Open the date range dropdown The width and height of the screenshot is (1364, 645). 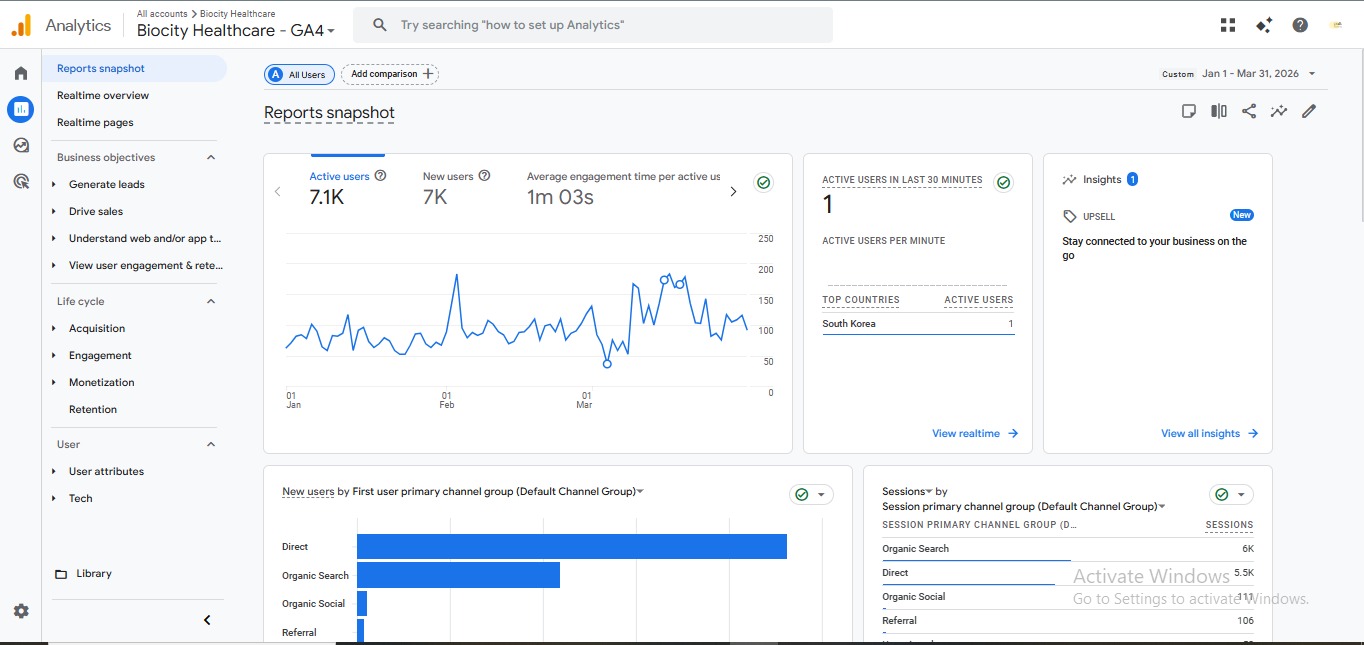(x=1311, y=74)
